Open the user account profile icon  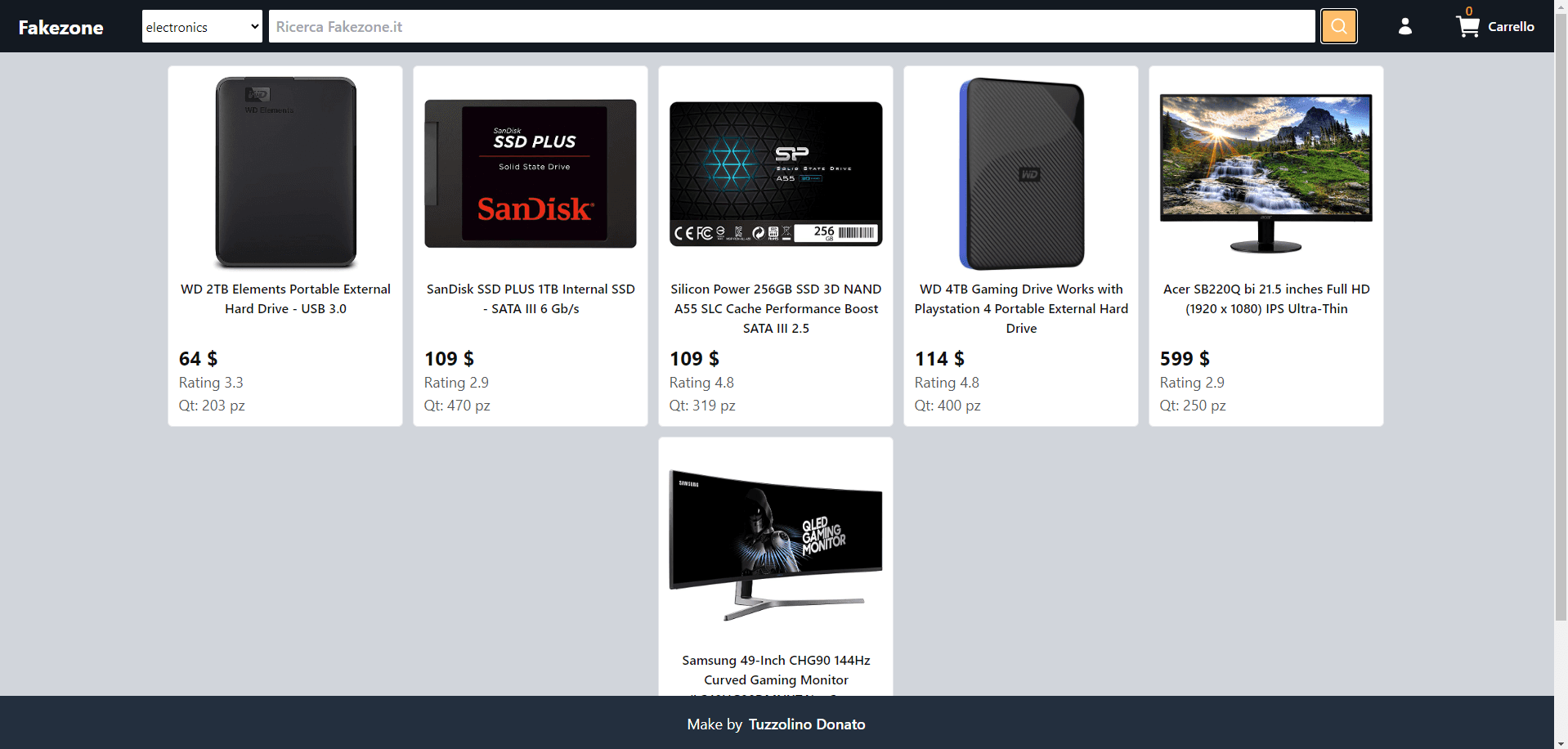click(1404, 26)
